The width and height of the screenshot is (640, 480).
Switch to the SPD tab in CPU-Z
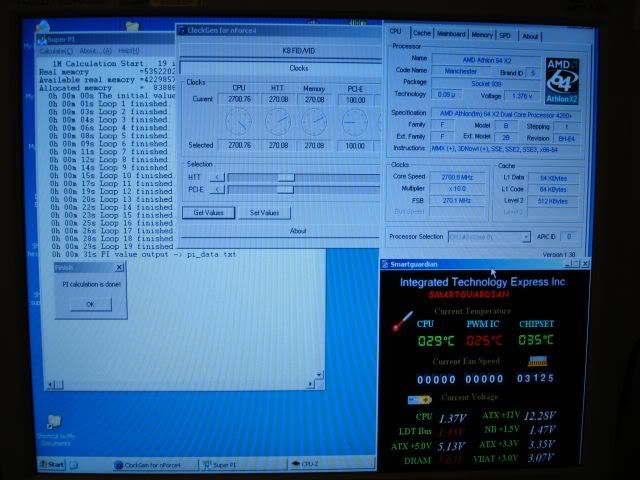tap(505, 36)
